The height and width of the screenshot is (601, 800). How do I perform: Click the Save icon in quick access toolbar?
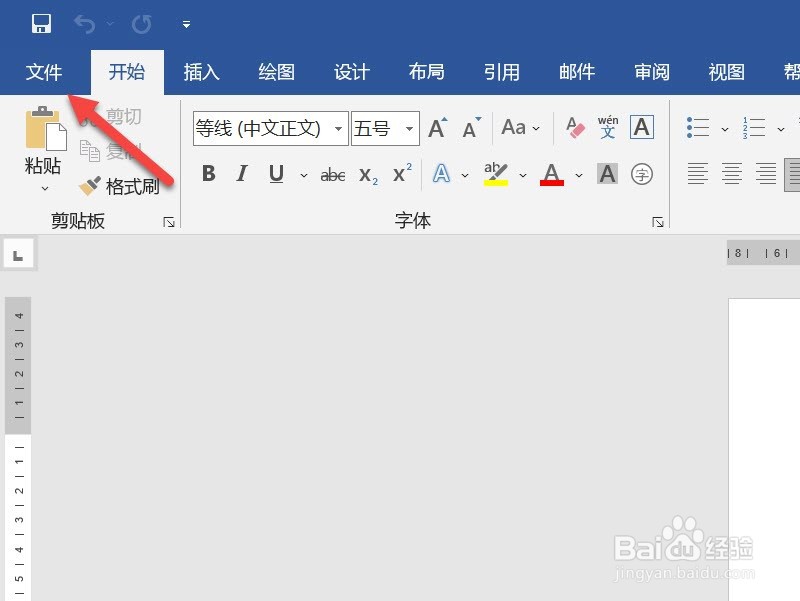pyautogui.click(x=41, y=23)
